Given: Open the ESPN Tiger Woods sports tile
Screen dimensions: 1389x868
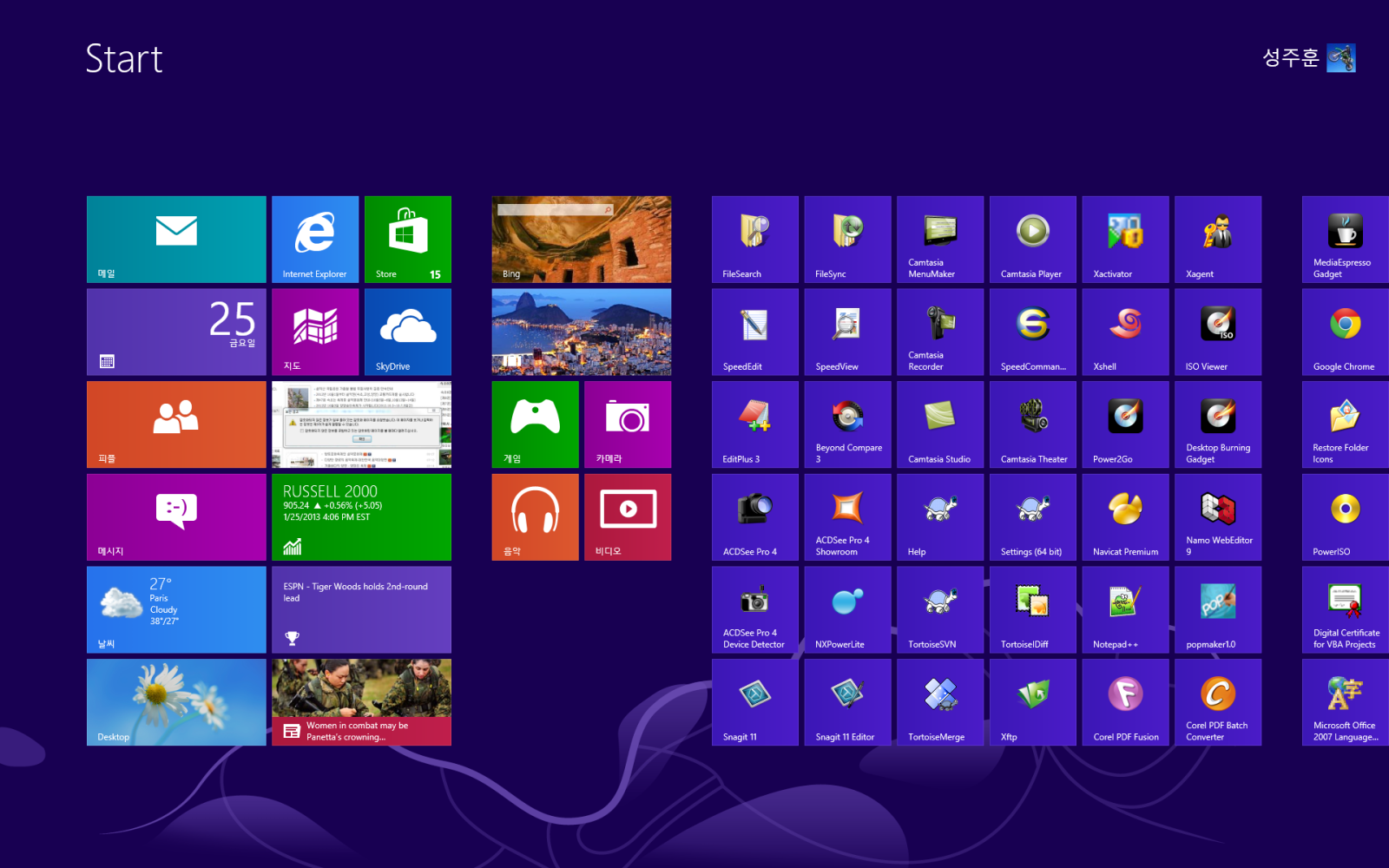Looking at the screenshot, I should [x=361, y=610].
